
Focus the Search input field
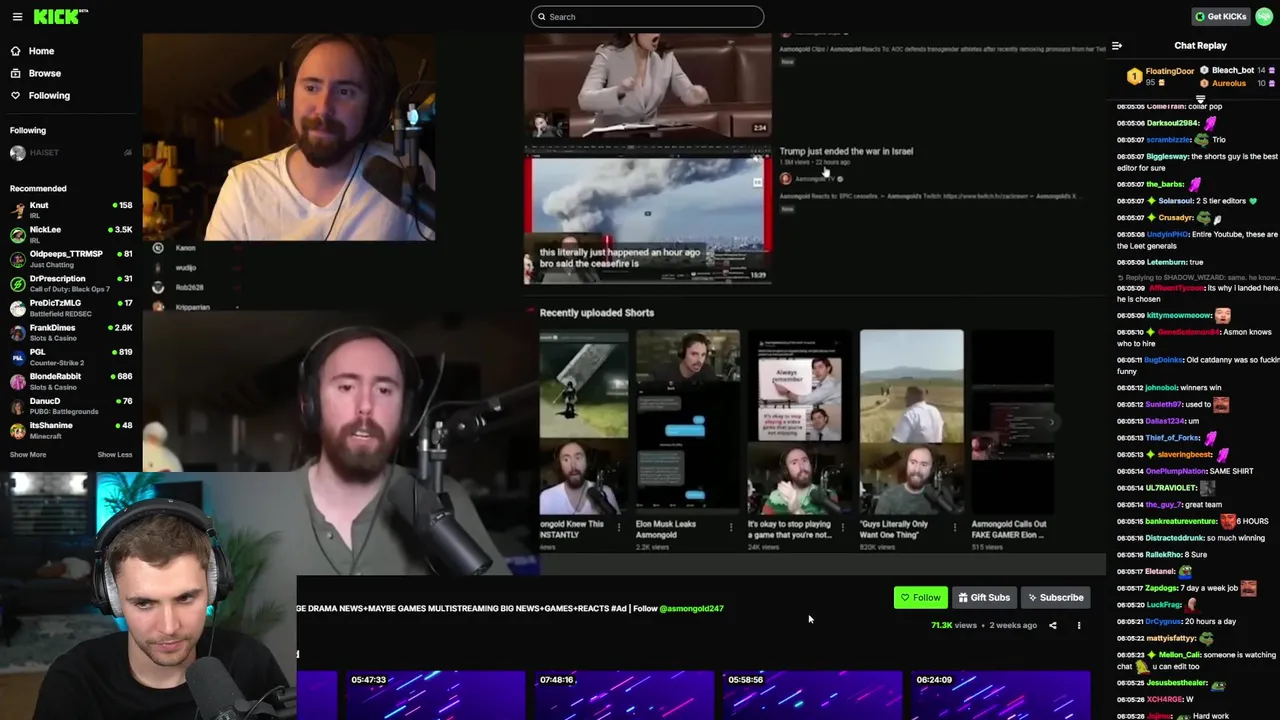point(647,16)
